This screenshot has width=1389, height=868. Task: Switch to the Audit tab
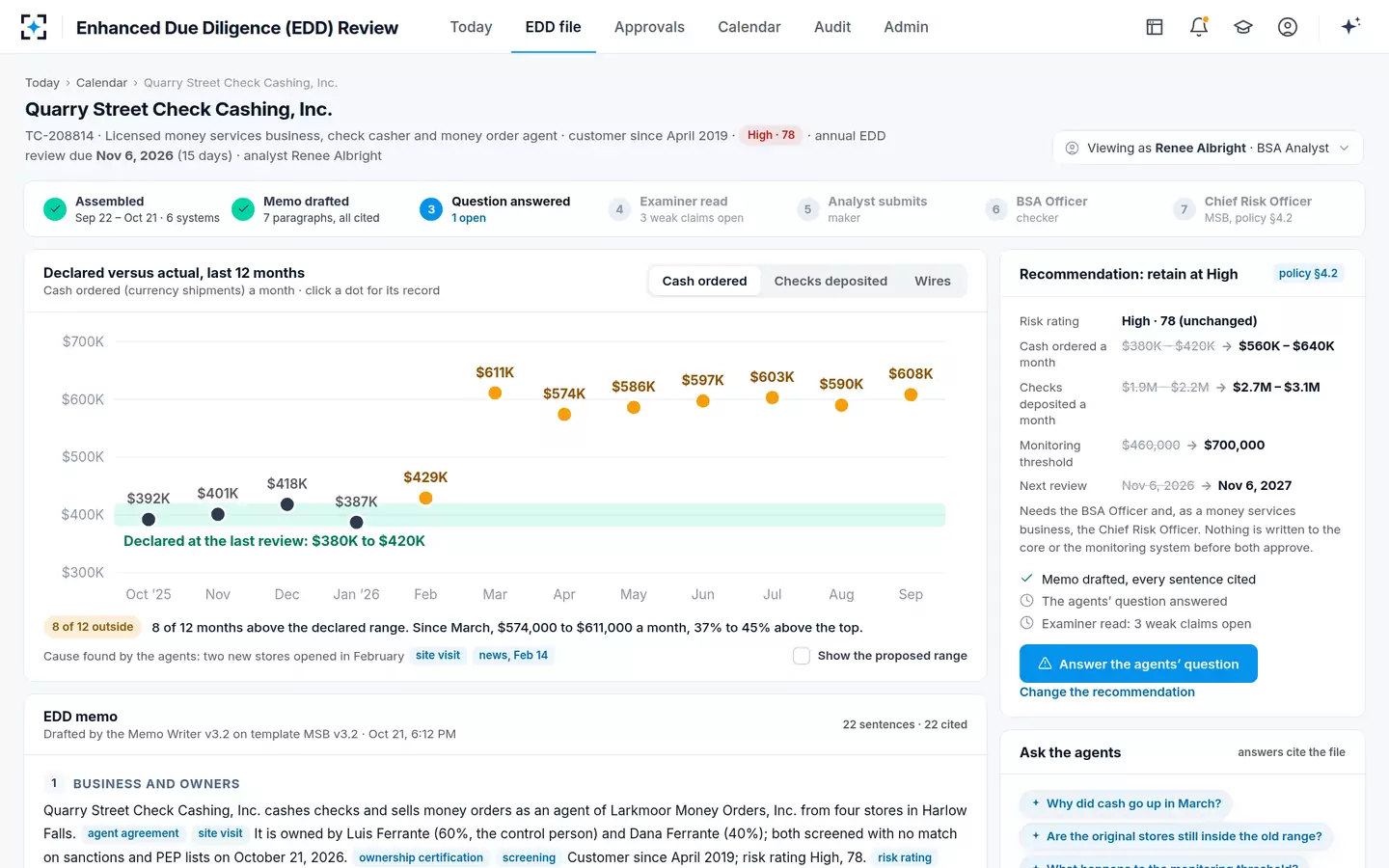832,27
